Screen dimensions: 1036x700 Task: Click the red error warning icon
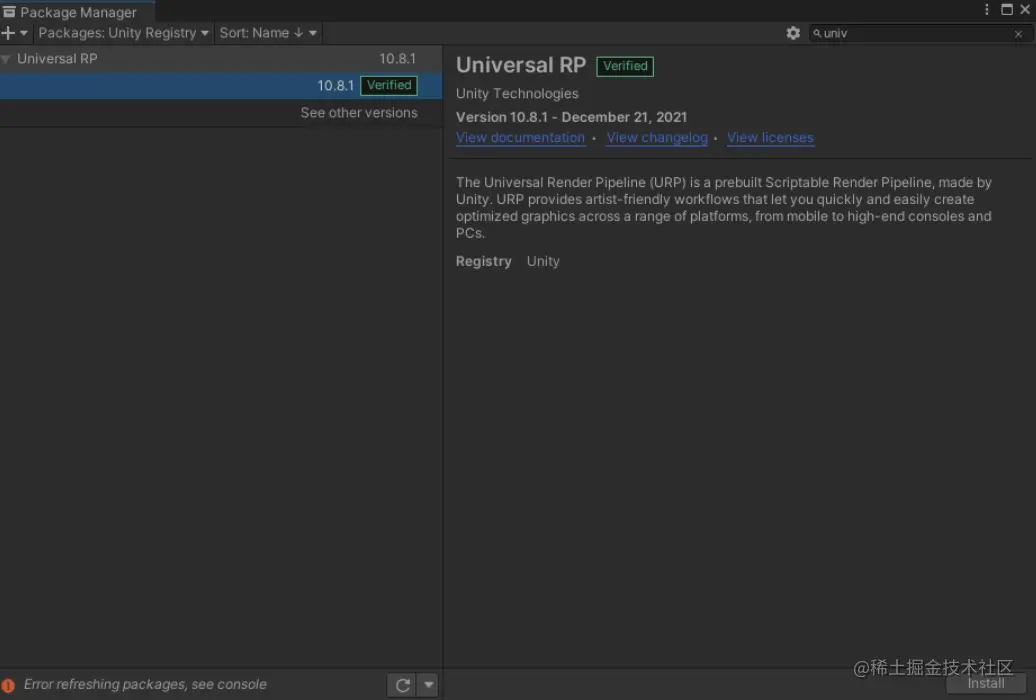coord(8,685)
